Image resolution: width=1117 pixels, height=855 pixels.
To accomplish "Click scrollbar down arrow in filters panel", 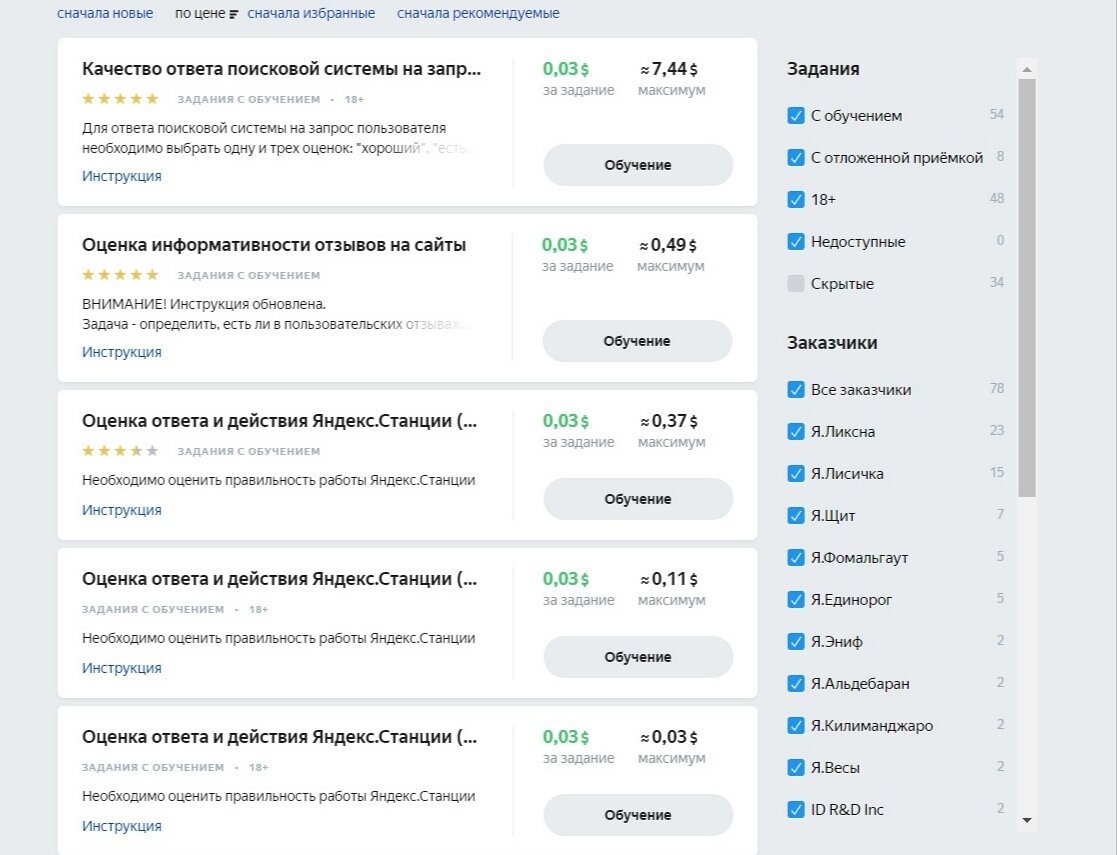I will tap(1027, 820).
